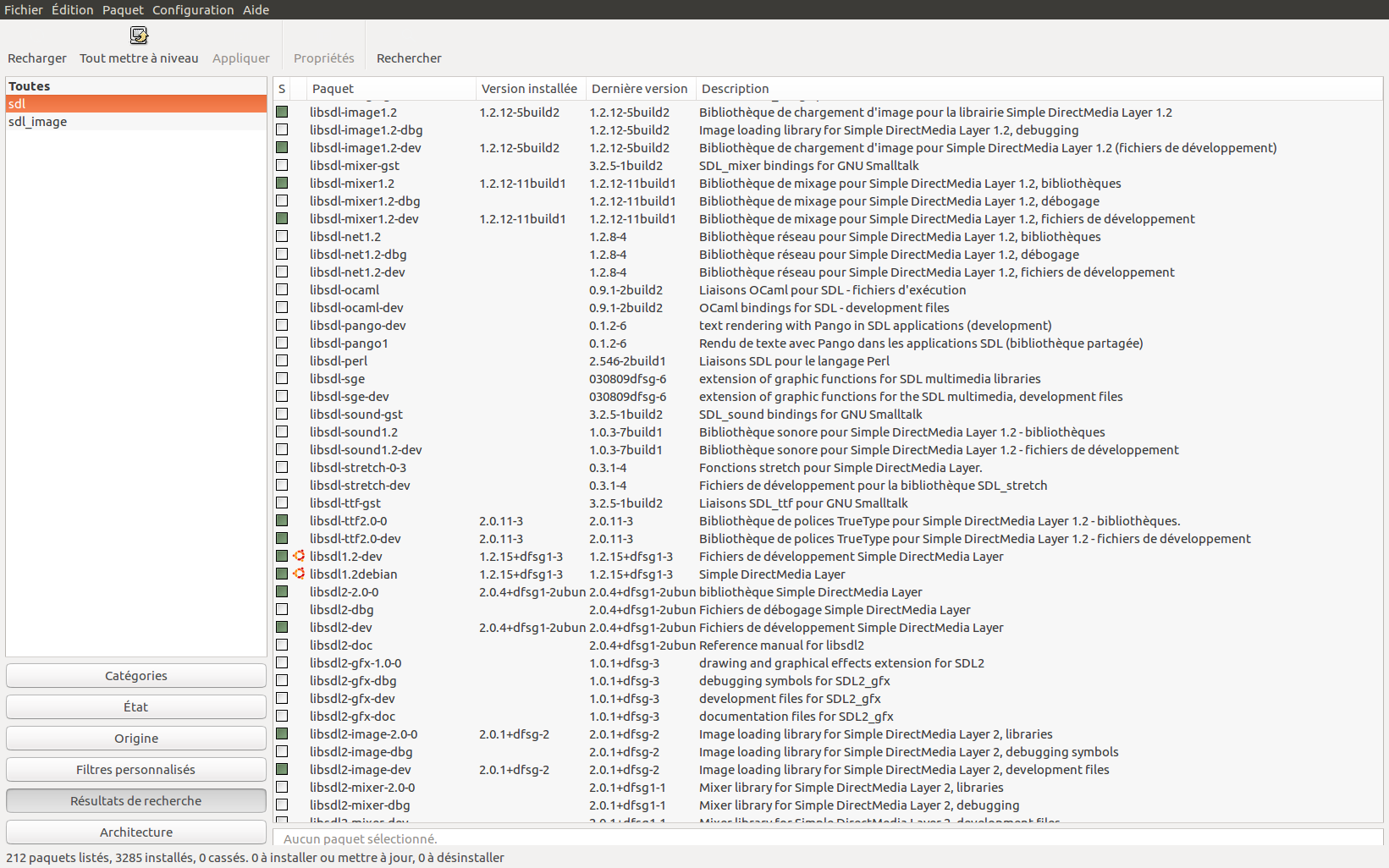Sort by the Description column header
1389x868 pixels.
tap(1039, 89)
